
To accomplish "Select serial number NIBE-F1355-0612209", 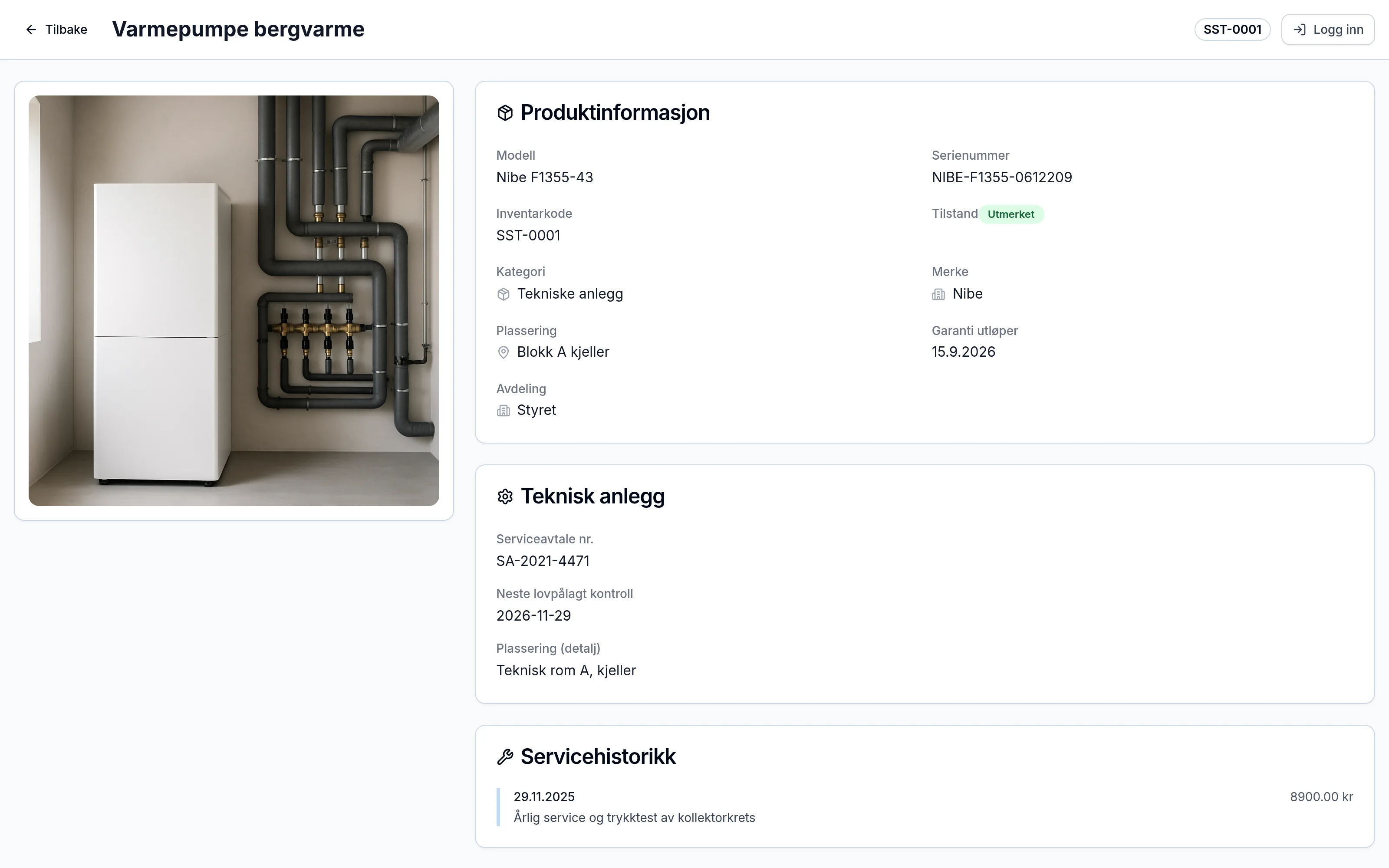I will coord(1001,178).
